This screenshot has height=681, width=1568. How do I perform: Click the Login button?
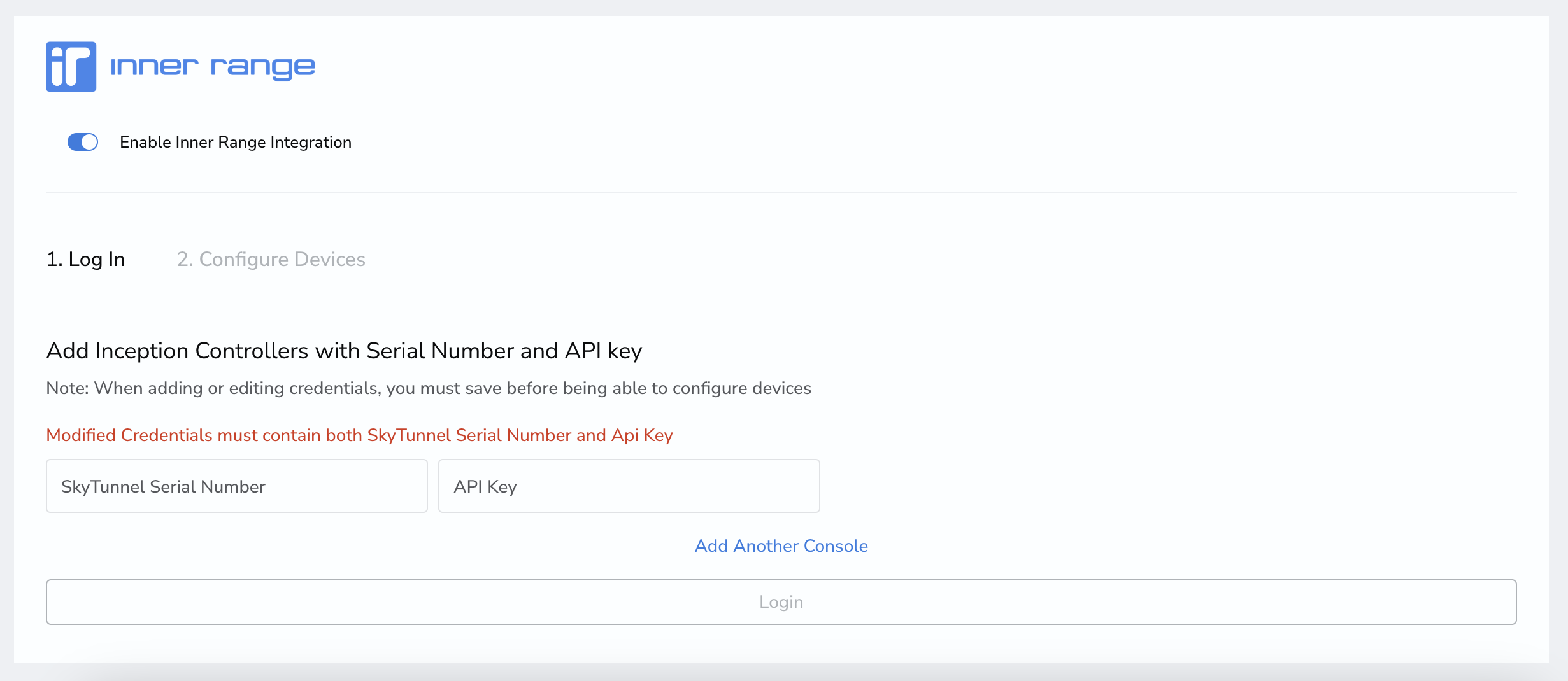781,602
